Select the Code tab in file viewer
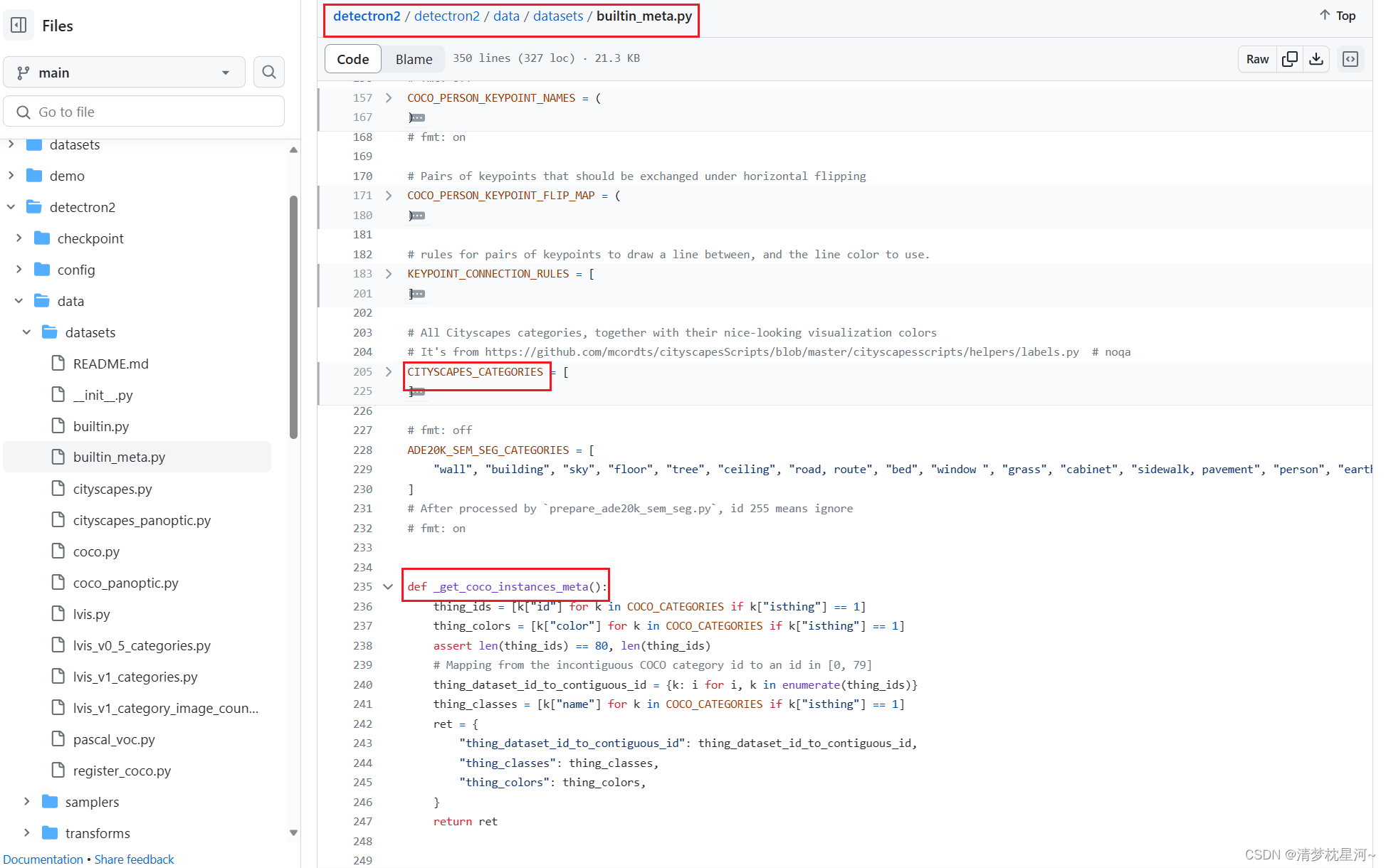1386x868 pixels. pyautogui.click(x=352, y=59)
